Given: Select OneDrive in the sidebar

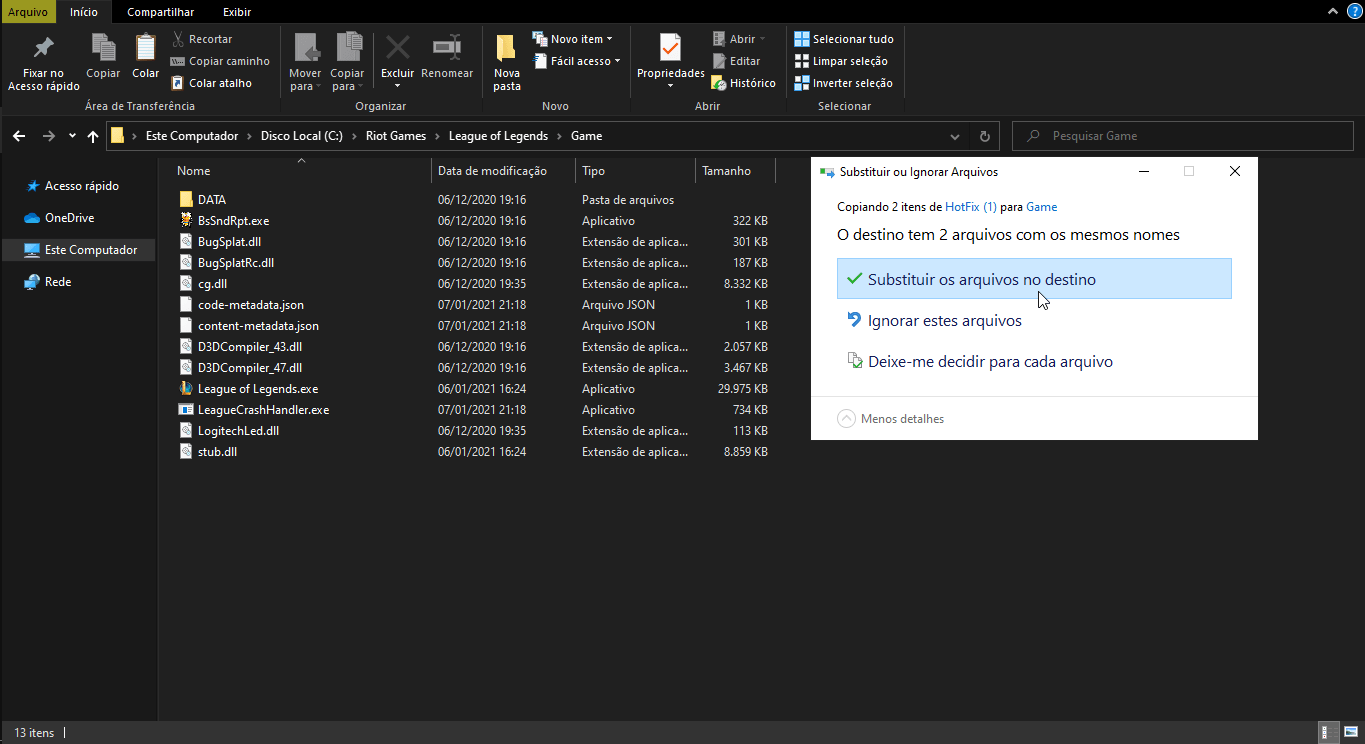Looking at the screenshot, I should point(69,218).
